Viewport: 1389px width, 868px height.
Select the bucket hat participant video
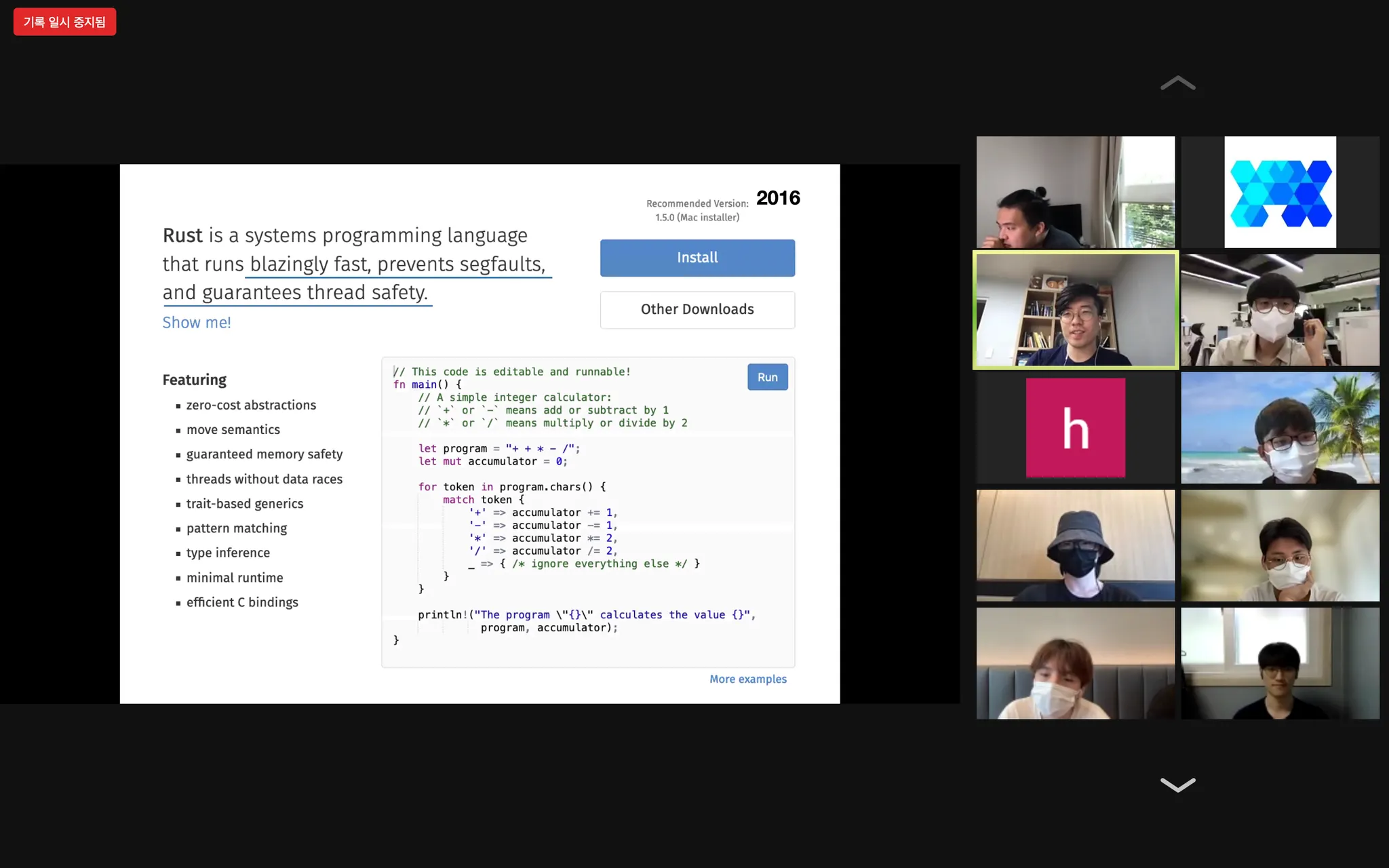(x=1075, y=546)
